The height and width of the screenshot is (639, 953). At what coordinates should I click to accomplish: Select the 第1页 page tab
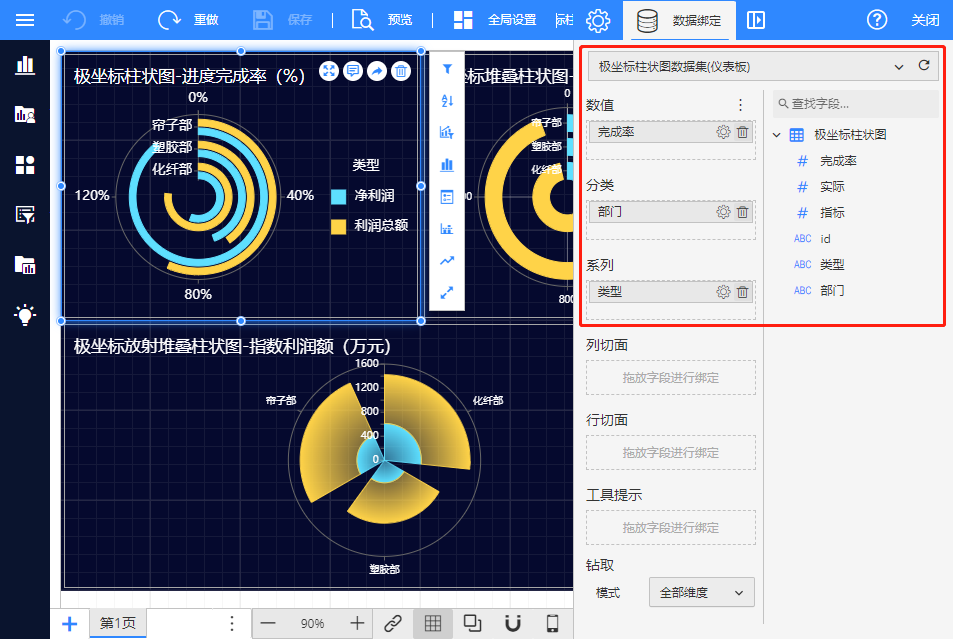(118, 623)
